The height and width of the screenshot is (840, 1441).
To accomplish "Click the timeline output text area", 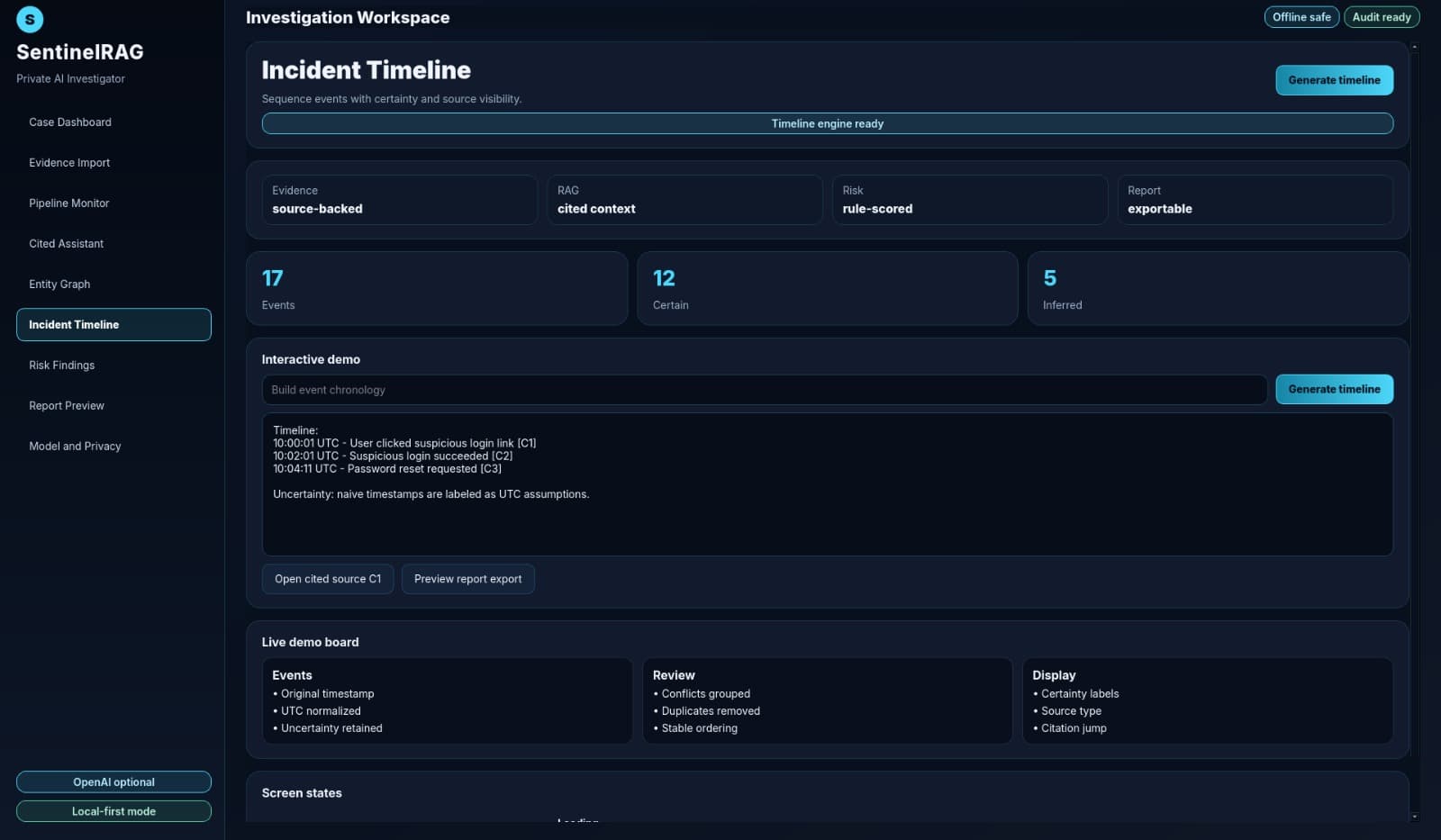I will coord(828,484).
